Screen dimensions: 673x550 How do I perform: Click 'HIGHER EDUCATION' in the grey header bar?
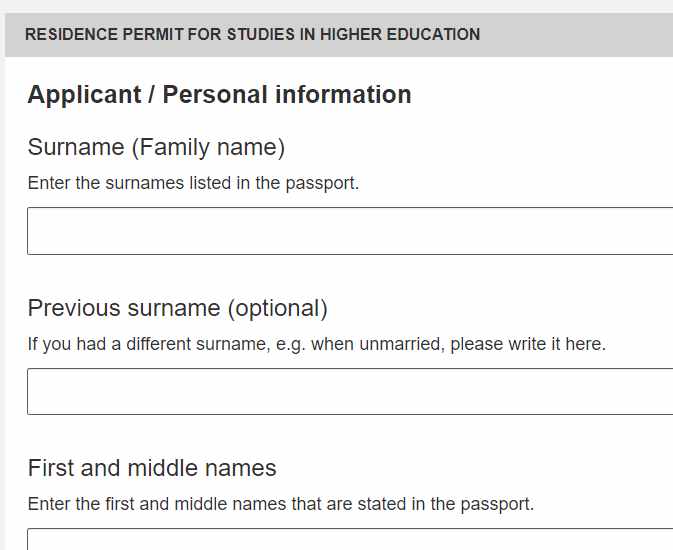pyautogui.click(x=400, y=34)
